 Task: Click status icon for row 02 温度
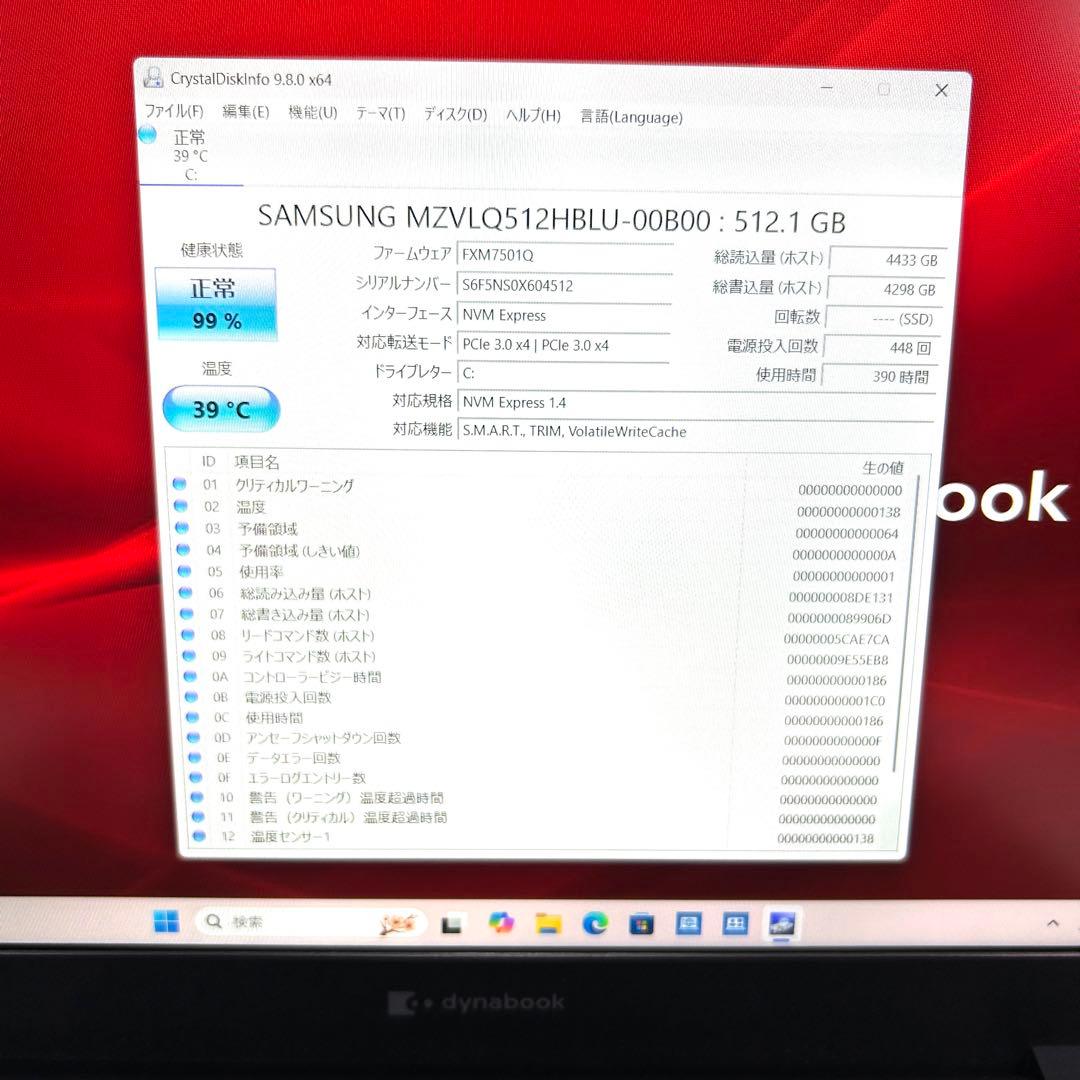[181, 506]
